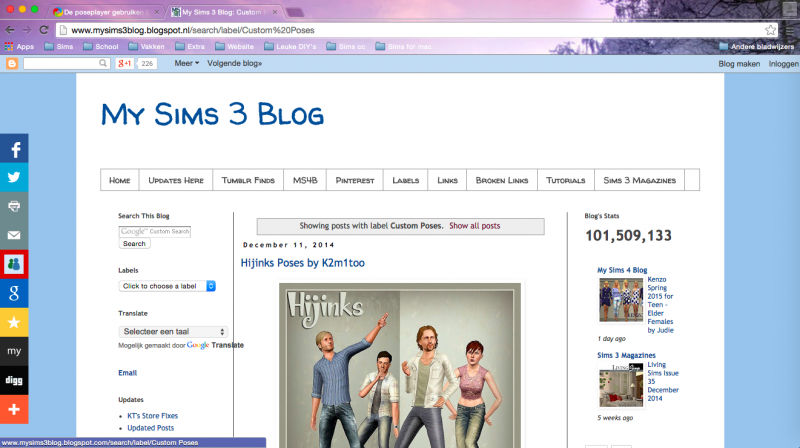
Task: Share the blog on Facebook
Action: [x=14, y=148]
